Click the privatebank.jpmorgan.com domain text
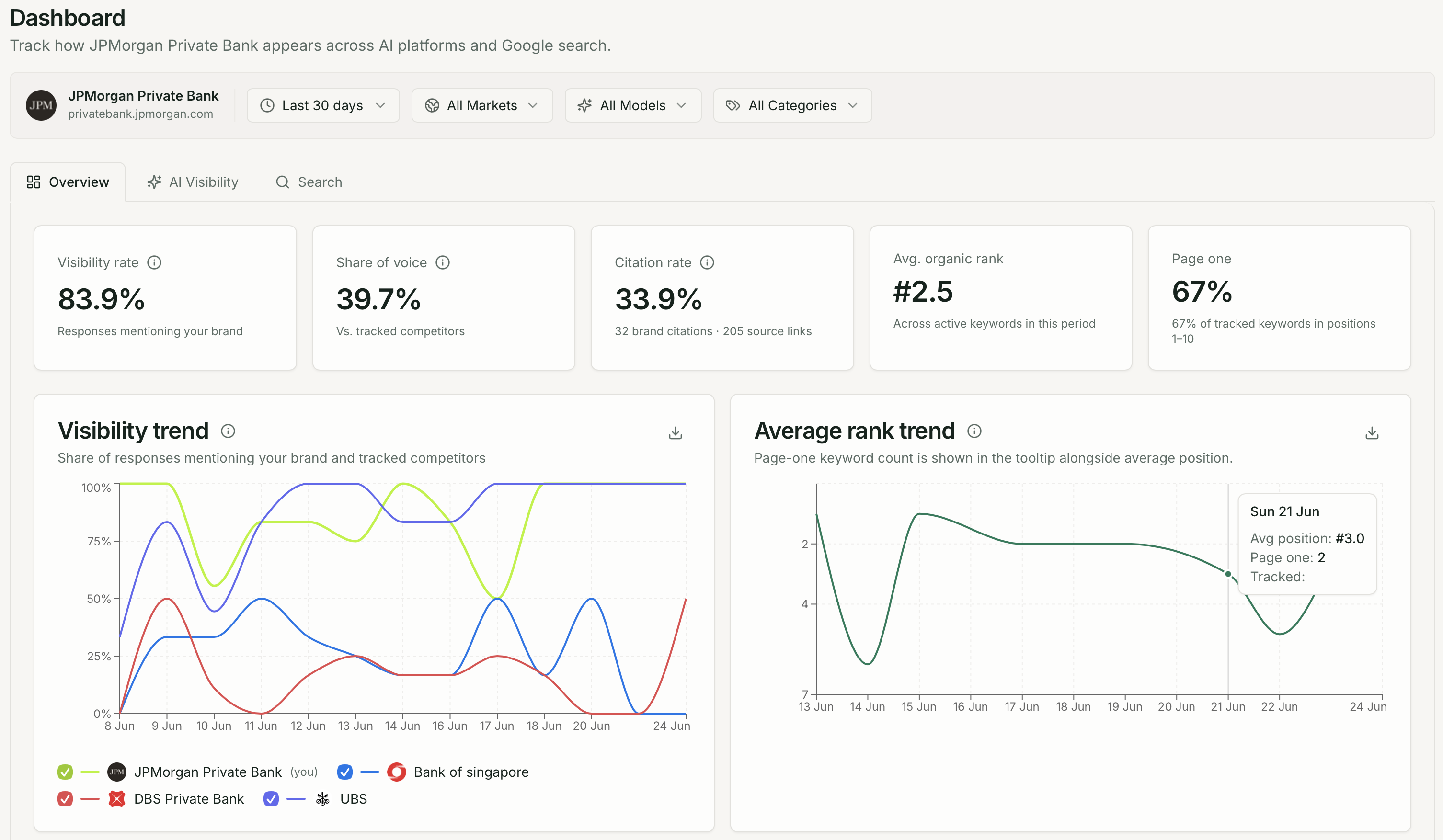The height and width of the screenshot is (840, 1443). coord(140,114)
